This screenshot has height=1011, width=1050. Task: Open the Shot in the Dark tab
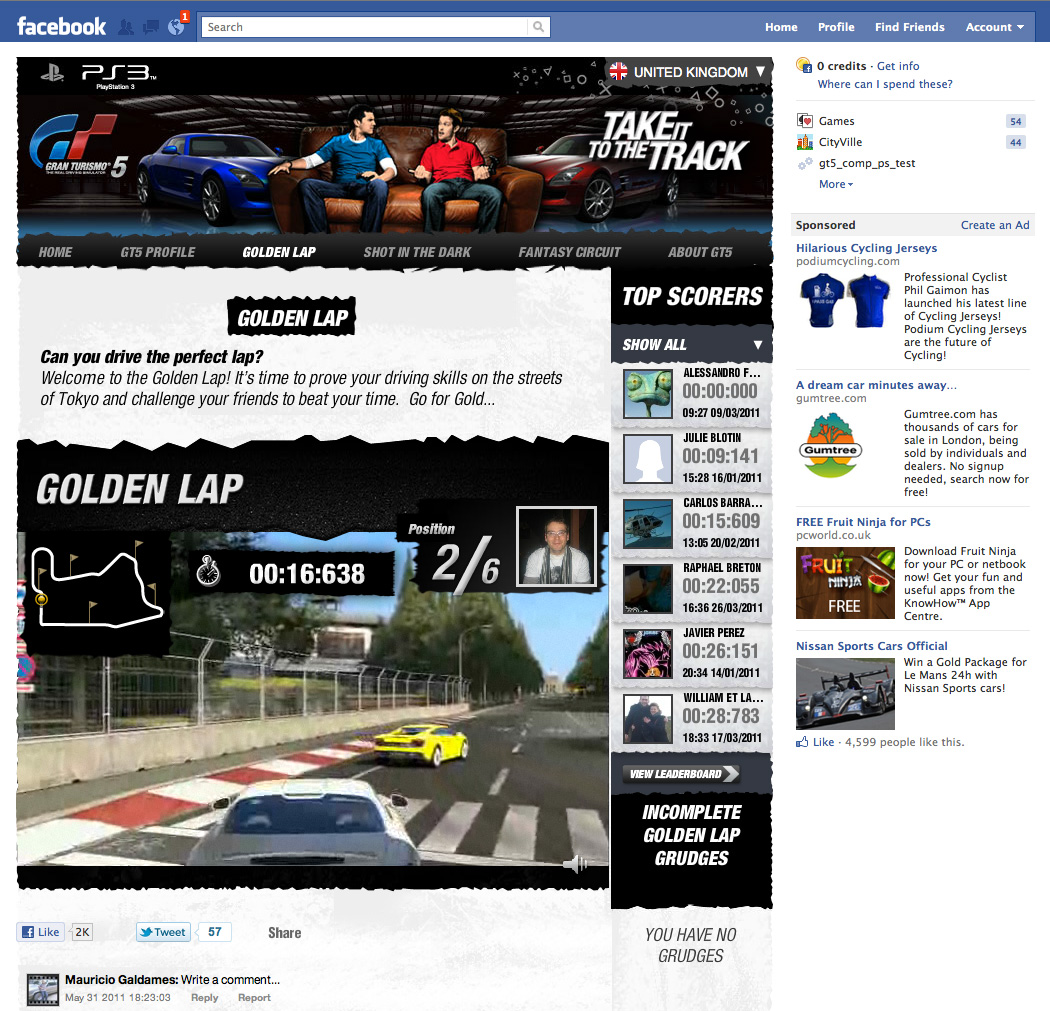click(x=417, y=252)
